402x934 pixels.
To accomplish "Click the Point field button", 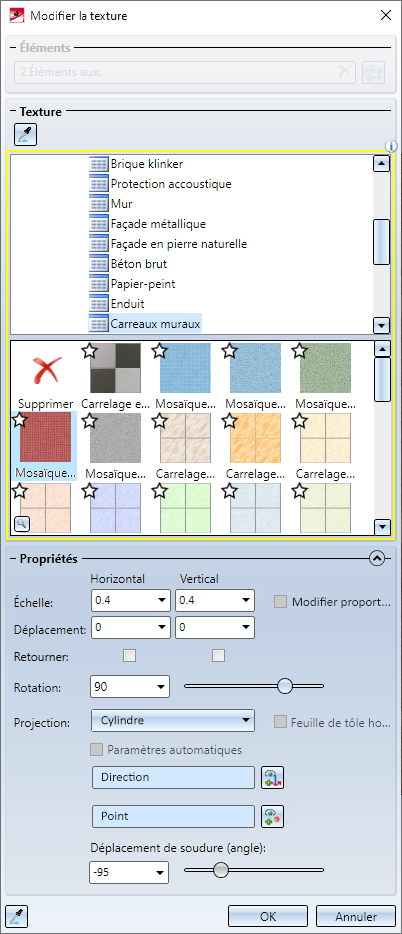I will (x=173, y=816).
